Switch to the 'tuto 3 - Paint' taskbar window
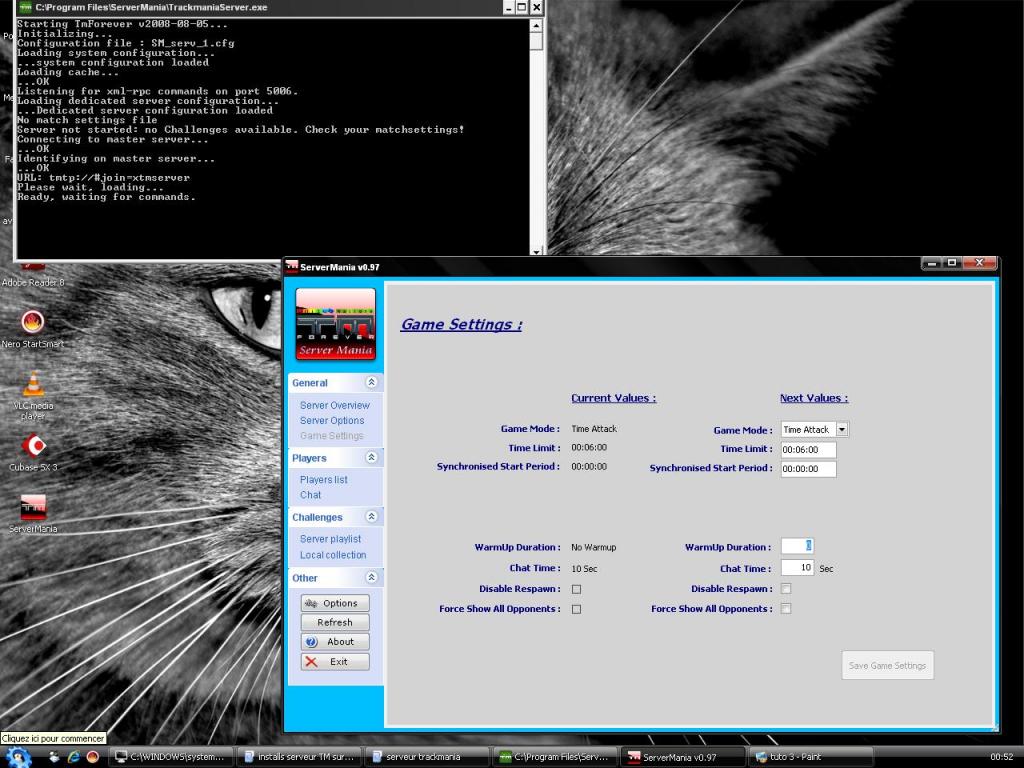The width and height of the screenshot is (1024, 768). click(x=812, y=757)
